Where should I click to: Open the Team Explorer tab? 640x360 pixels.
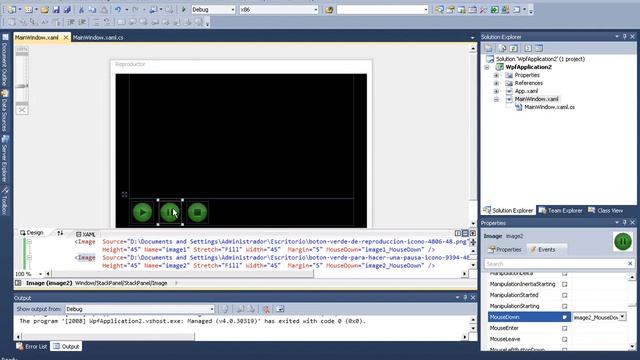point(560,211)
